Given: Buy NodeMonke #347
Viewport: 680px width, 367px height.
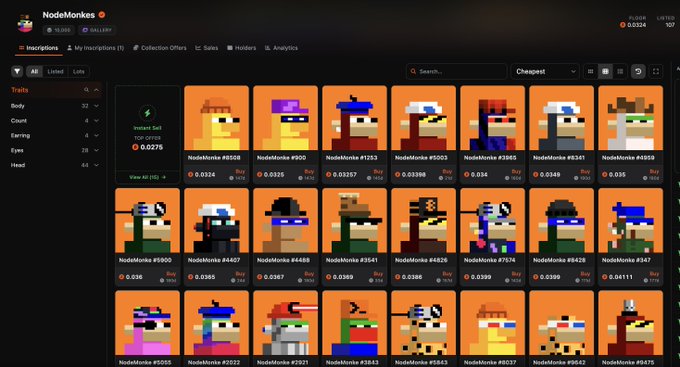Looking at the screenshot, I should [x=654, y=274].
